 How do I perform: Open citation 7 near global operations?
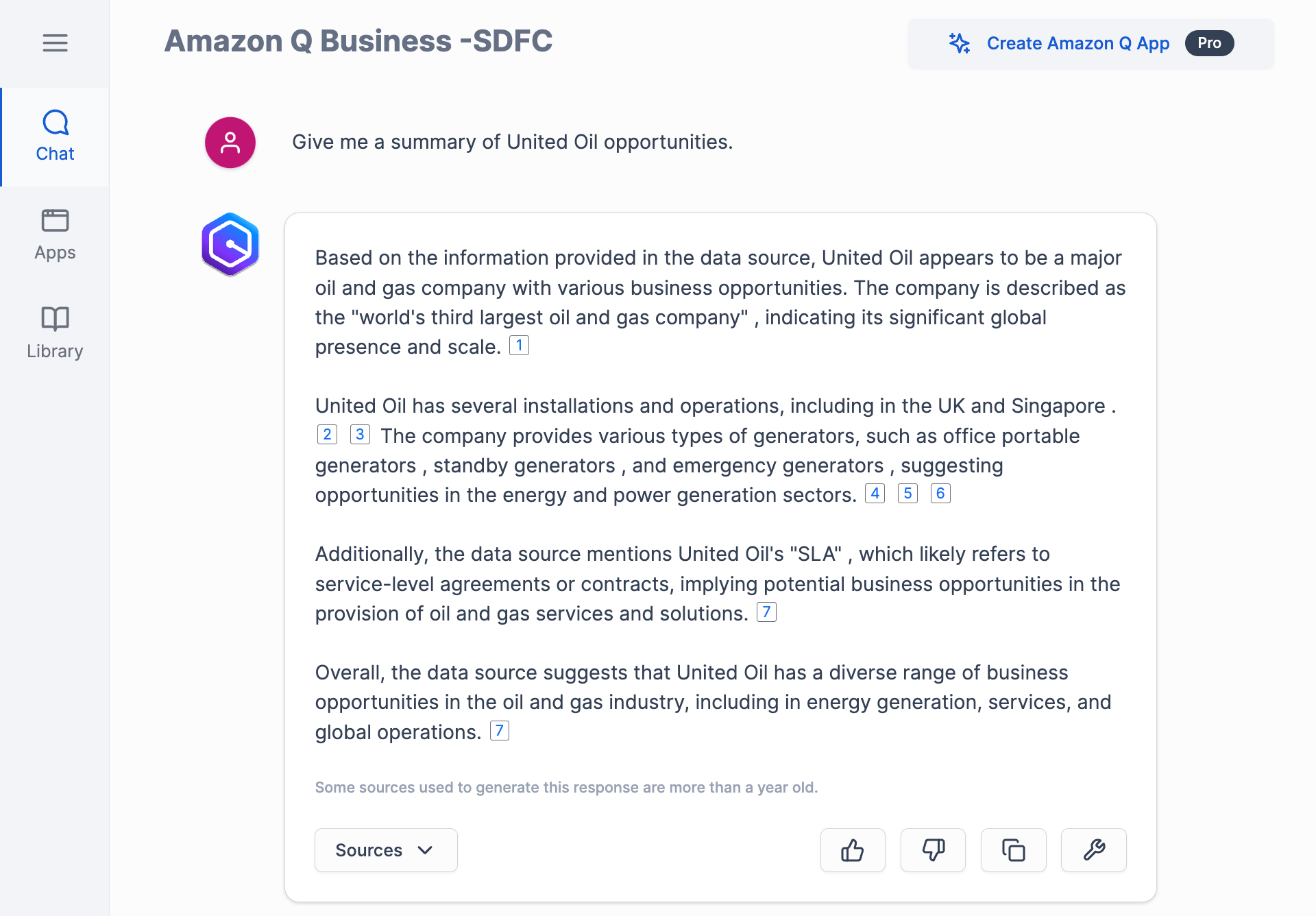(499, 731)
